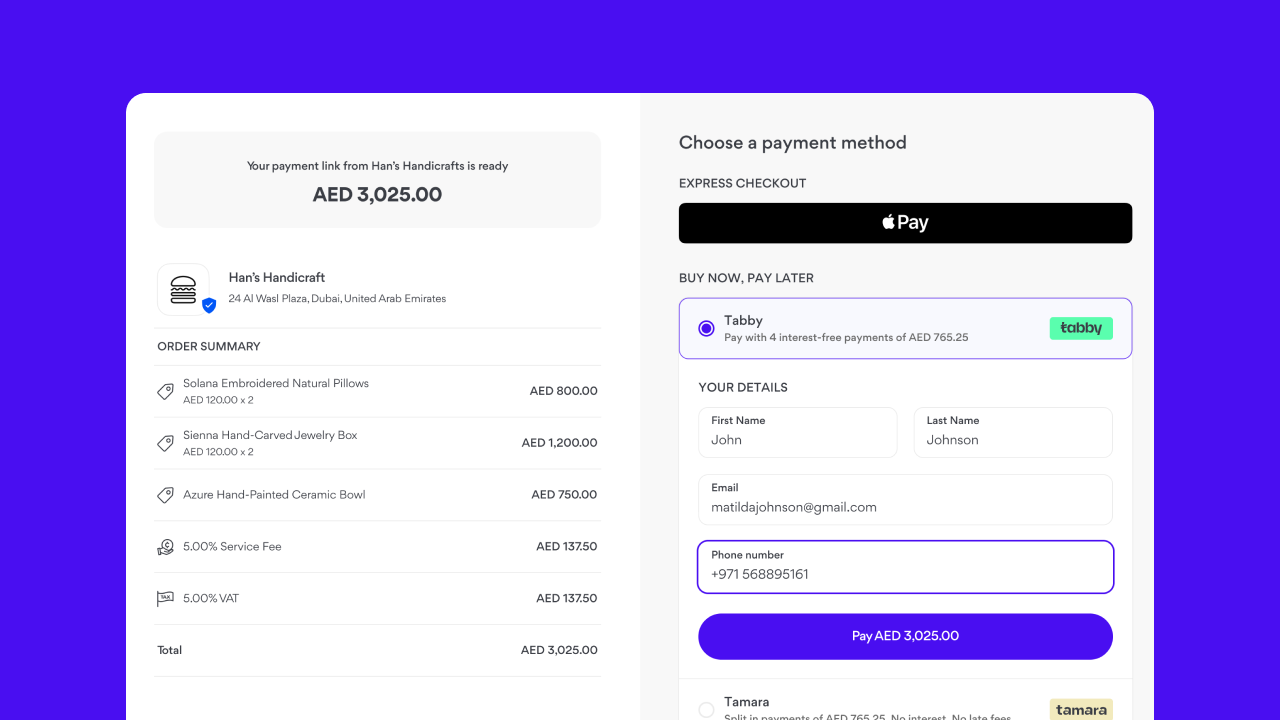Click 'Solana Embroidered Natural Pillows' item name

click(276, 383)
